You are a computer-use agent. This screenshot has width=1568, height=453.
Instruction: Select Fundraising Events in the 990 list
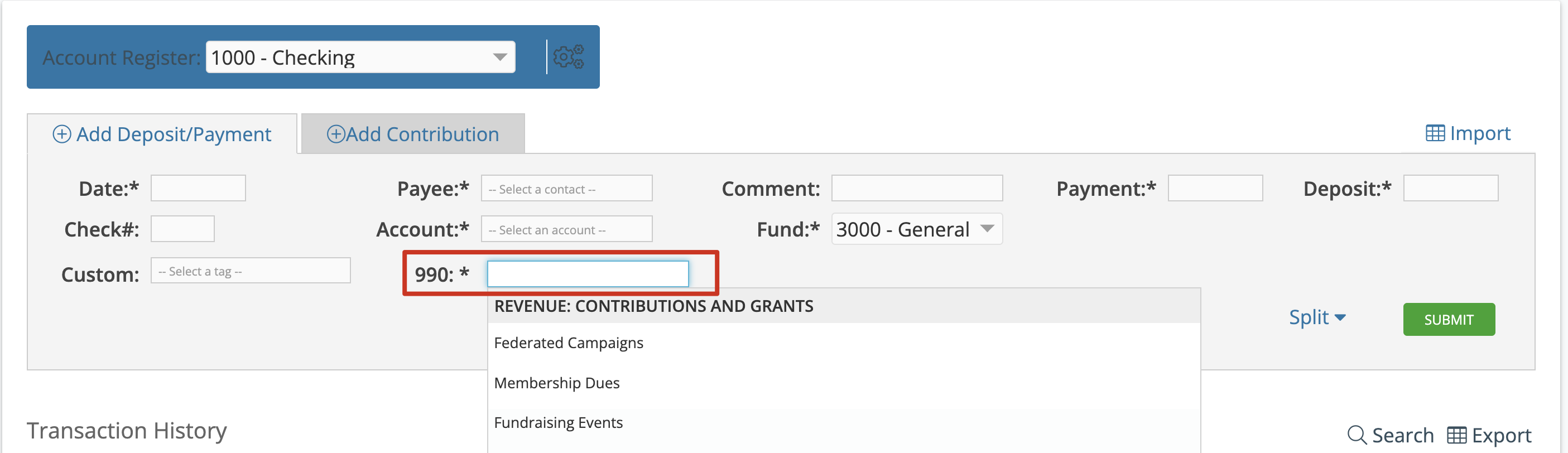[x=558, y=422]
